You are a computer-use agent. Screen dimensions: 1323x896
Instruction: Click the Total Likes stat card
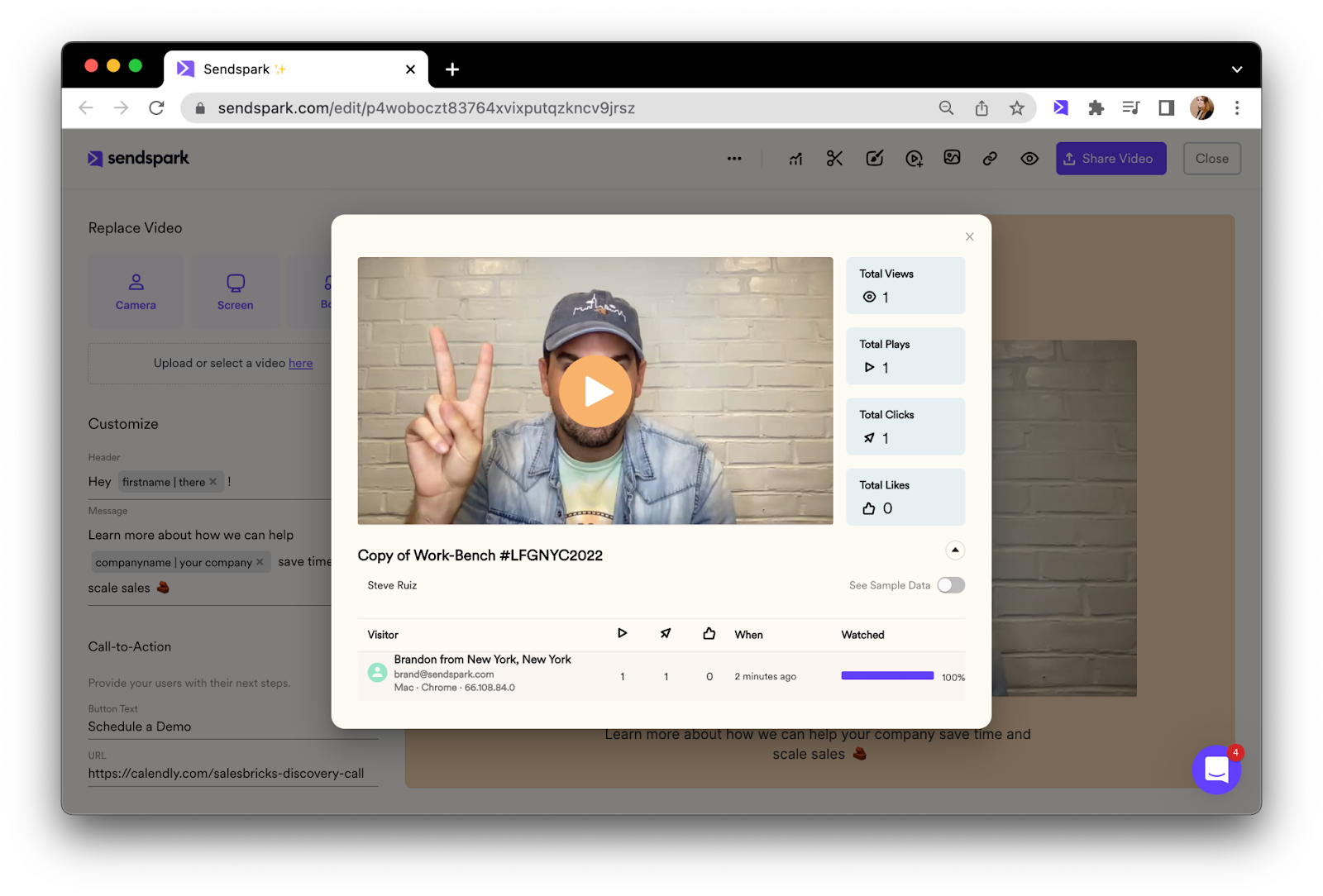pos(905,497)
